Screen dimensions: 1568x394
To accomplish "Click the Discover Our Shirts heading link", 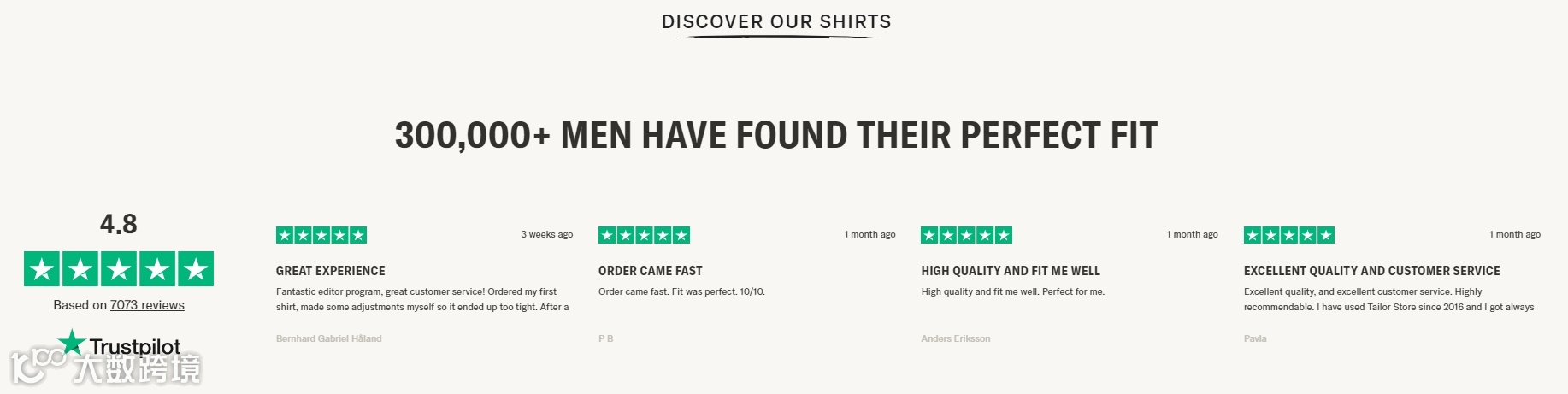I will 776,22.
